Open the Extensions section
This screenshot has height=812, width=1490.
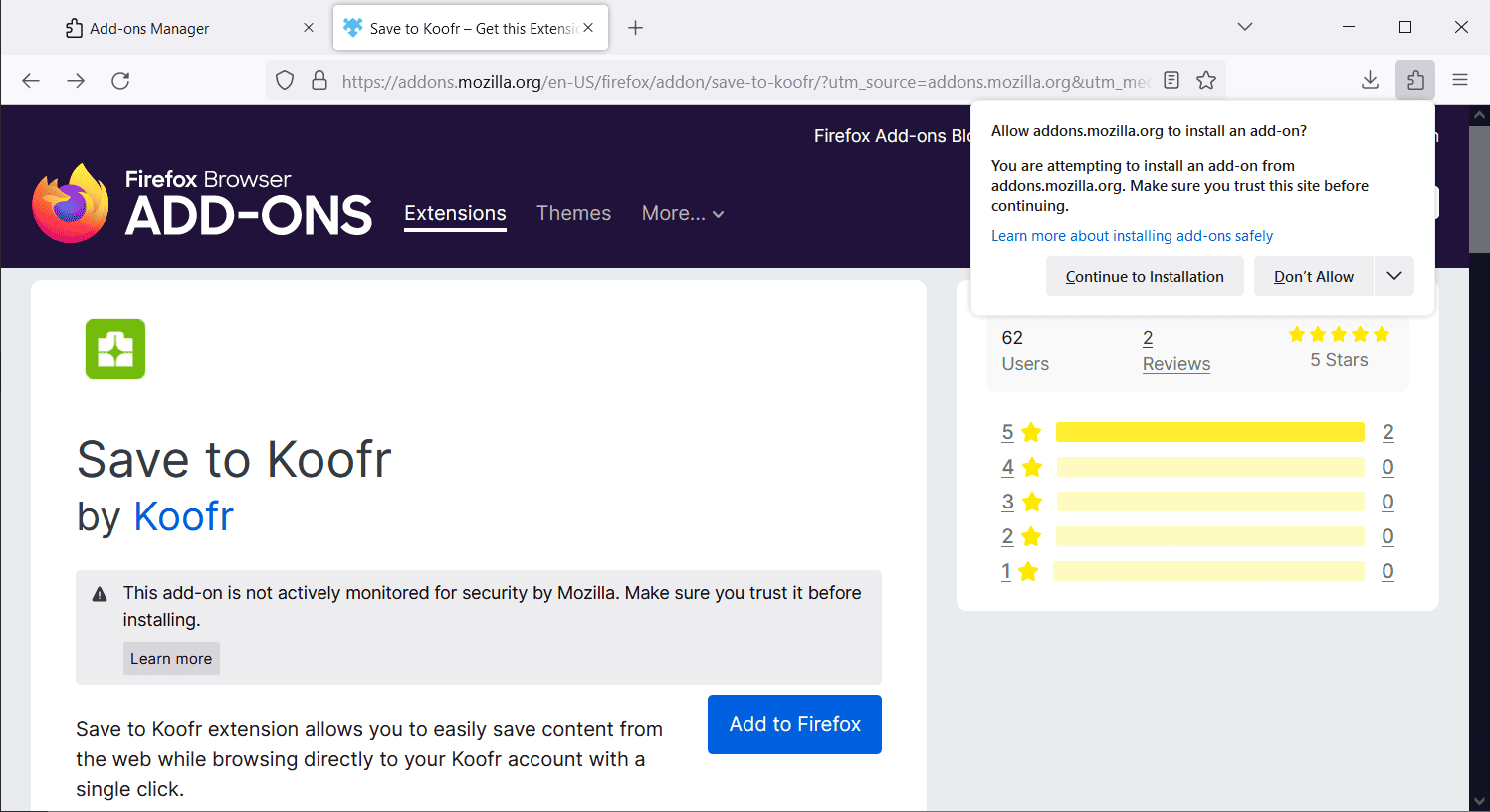coord(455,213)
